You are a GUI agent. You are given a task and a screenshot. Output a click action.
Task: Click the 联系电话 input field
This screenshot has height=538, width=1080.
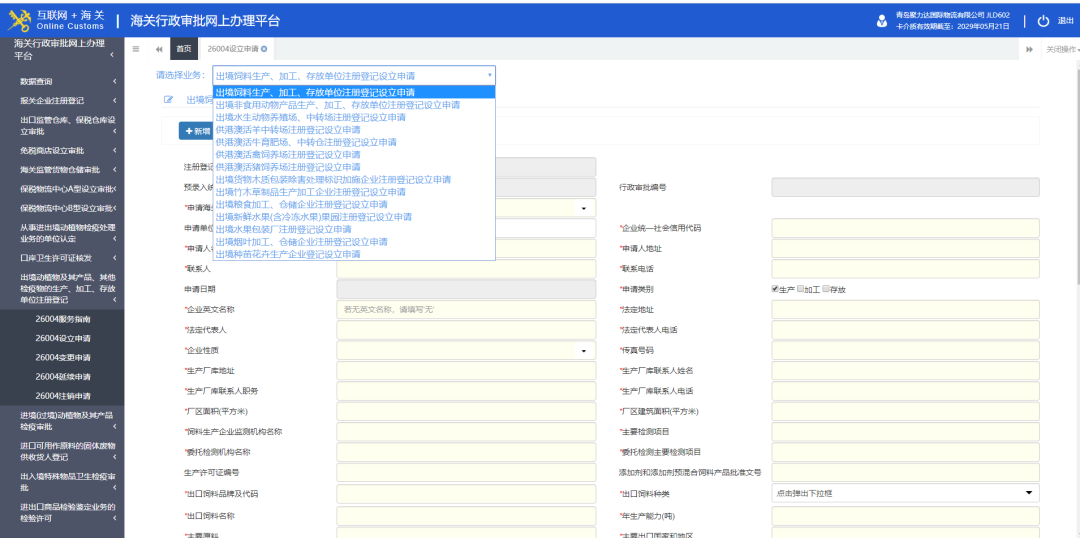tap(905, 269)
